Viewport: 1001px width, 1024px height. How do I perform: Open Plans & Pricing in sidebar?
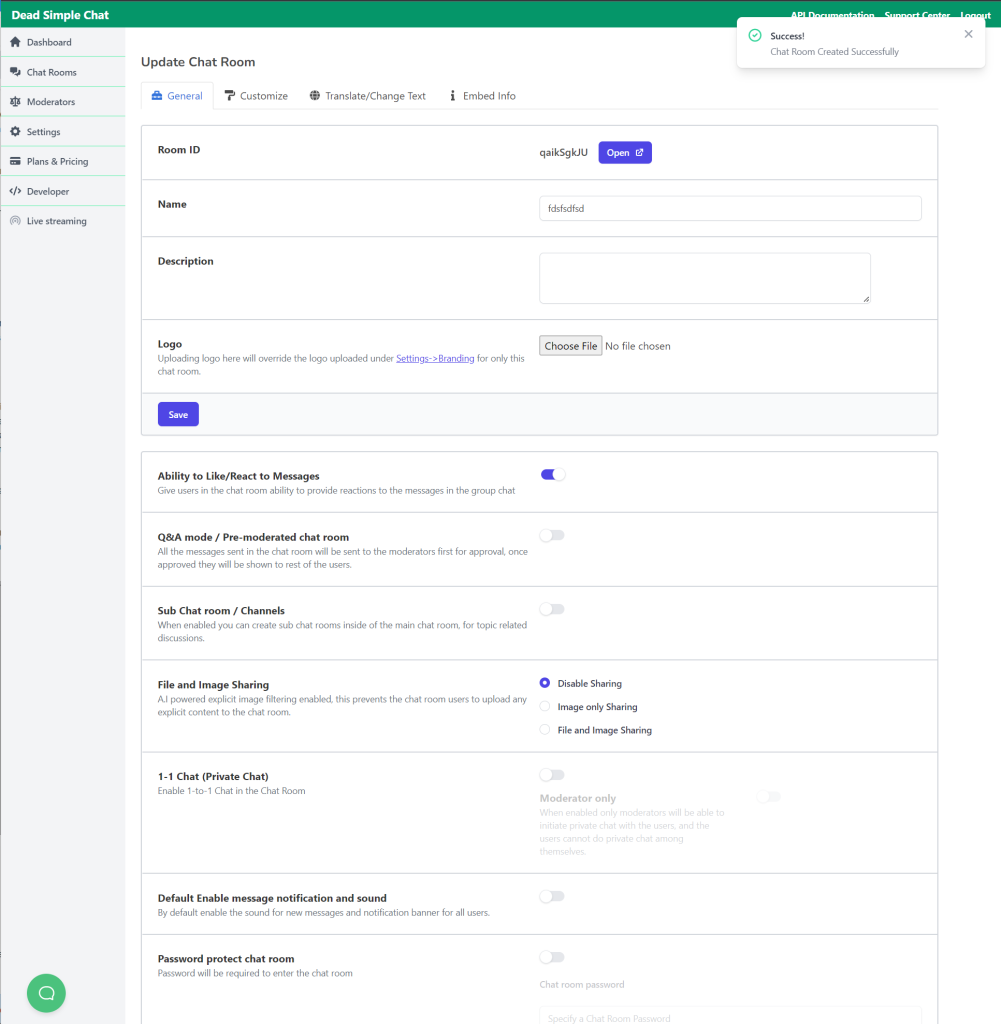pos(63,161)
